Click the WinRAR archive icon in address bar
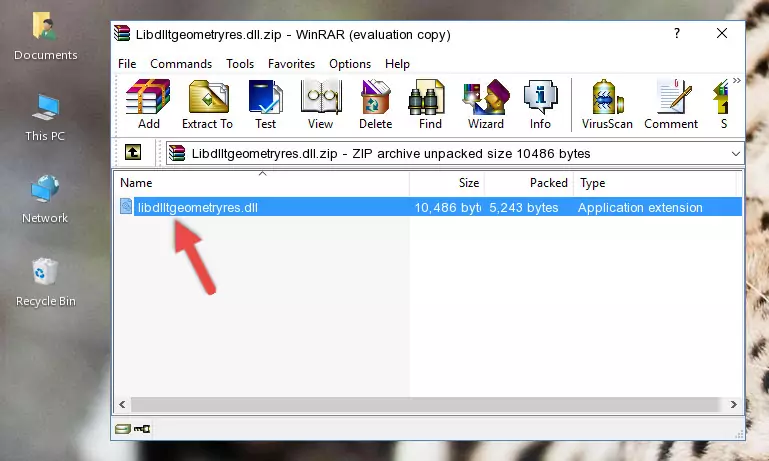 click(x=177, y=154)
